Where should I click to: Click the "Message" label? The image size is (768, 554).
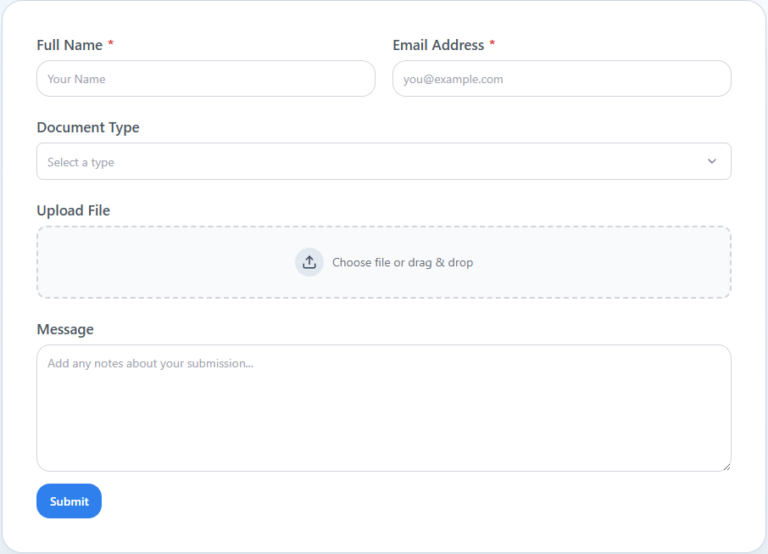65,329
